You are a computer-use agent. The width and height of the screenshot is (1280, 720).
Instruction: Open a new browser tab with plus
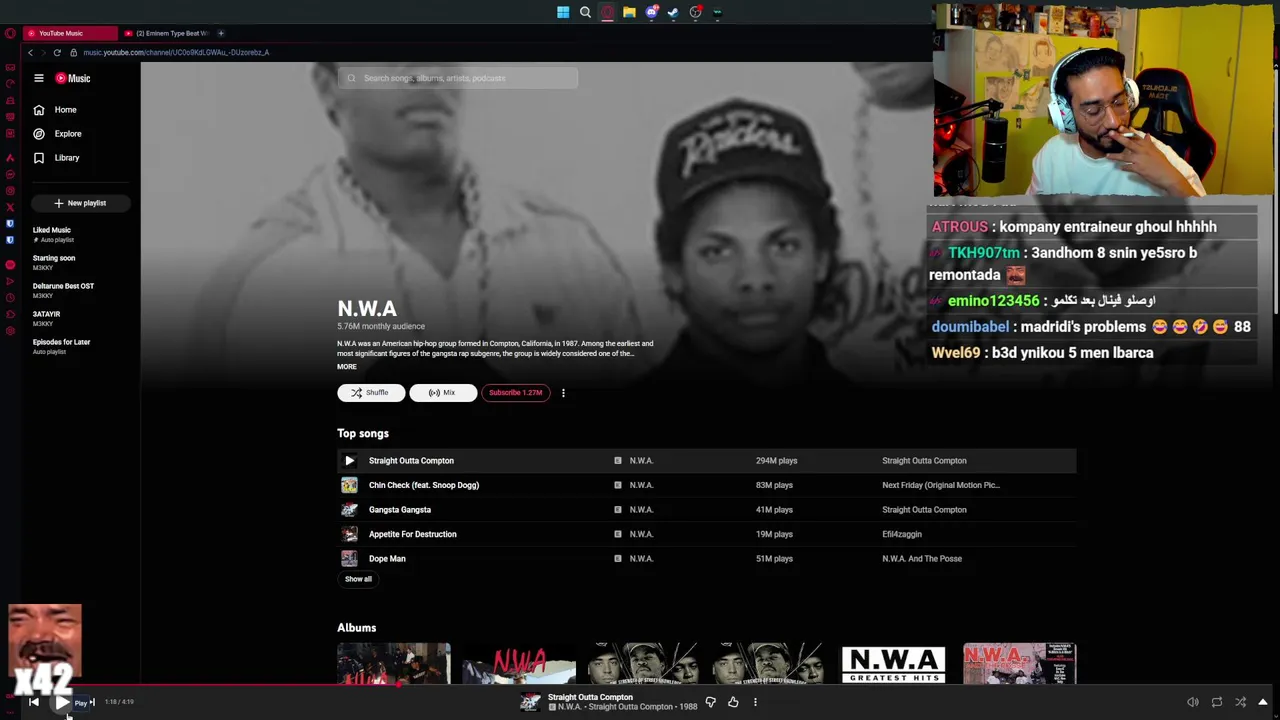[221, 33]
